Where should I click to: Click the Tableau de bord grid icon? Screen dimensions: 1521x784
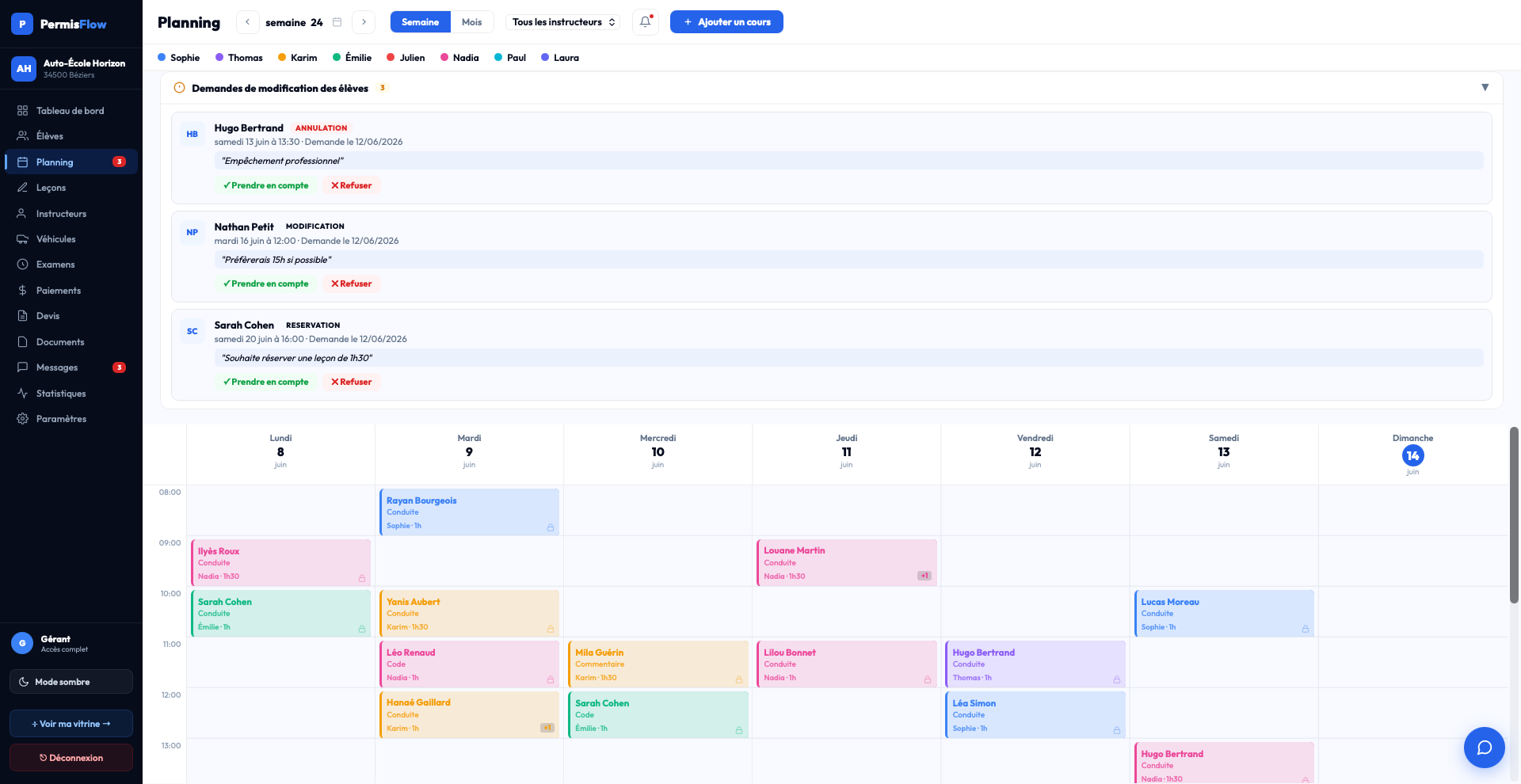(22, 111)
